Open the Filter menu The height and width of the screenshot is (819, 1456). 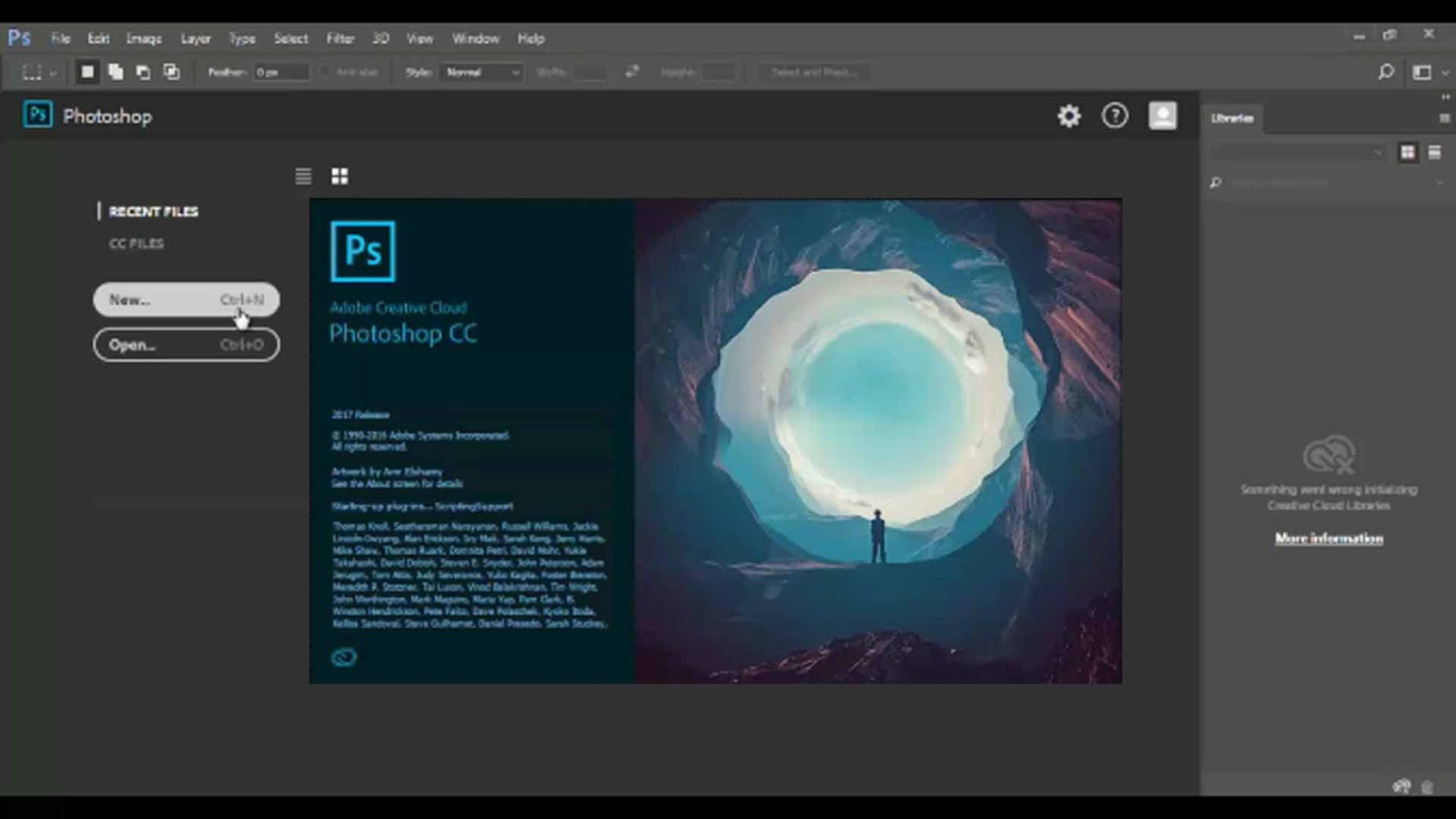click(x=340, y=38)
